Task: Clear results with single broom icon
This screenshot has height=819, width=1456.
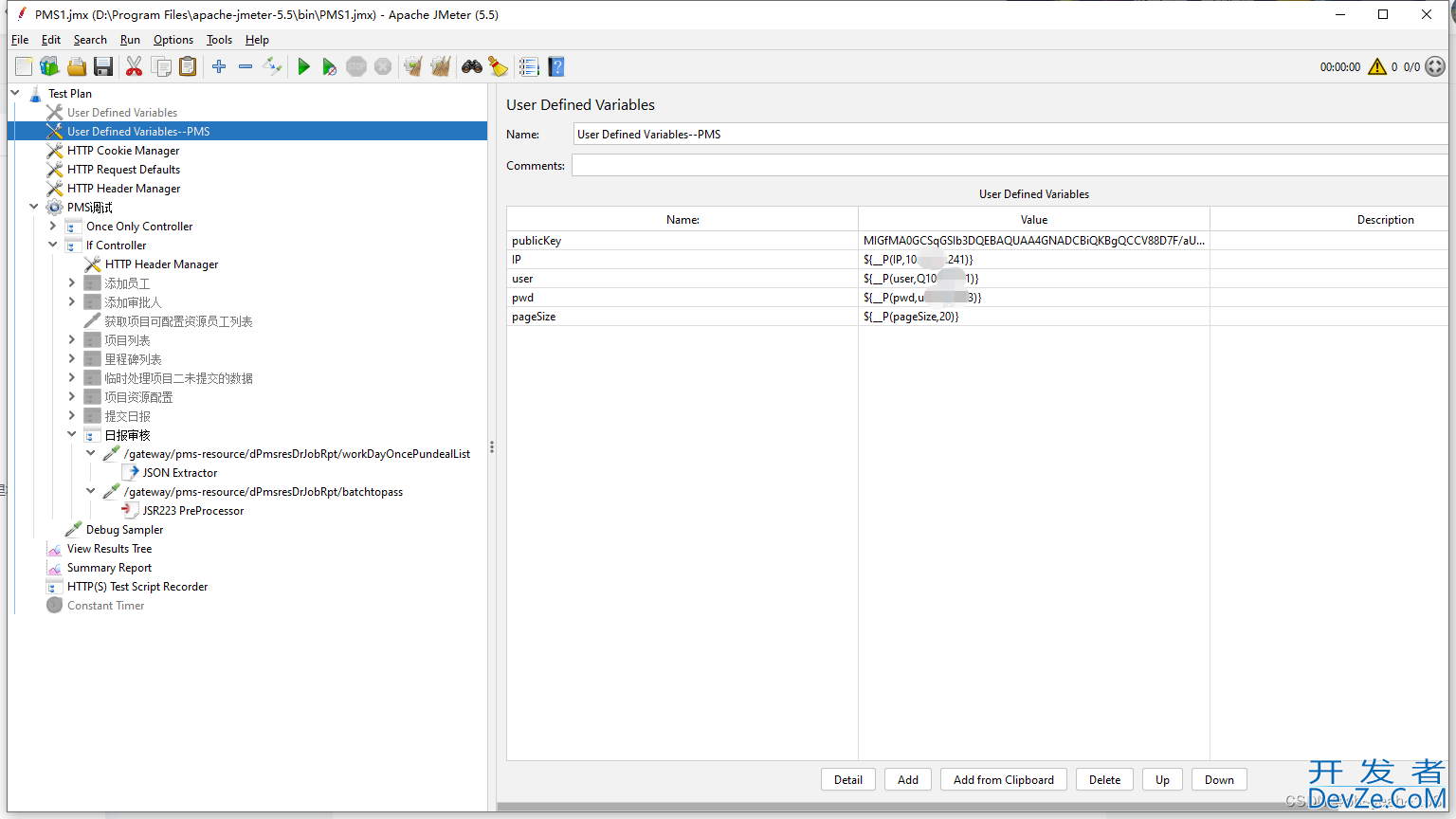Action: pyautogui.click(x=413, y=66)
